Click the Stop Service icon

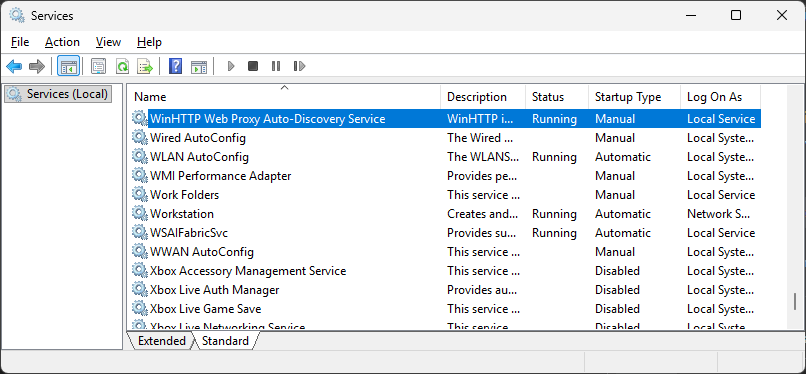[x=253, y=66]
